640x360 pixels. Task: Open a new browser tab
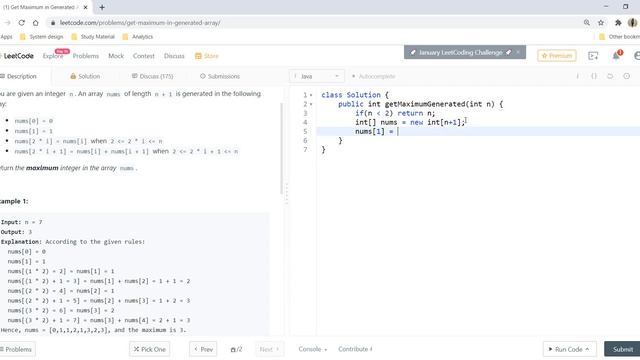(102, 7)
